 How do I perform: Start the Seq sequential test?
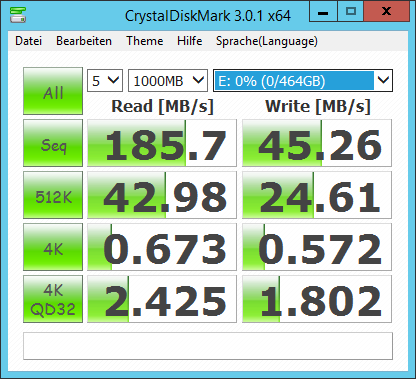click(53, 143)
